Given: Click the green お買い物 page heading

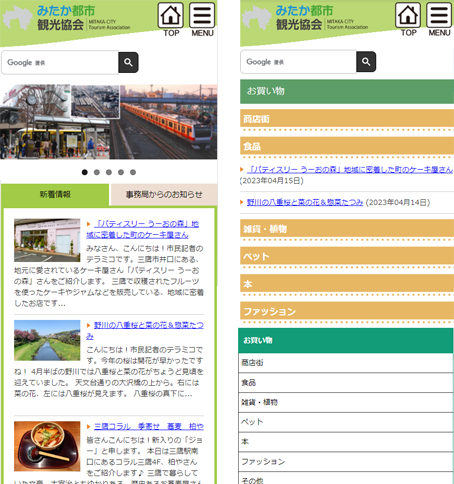Looking at the screenshot, I should point(347,91).
